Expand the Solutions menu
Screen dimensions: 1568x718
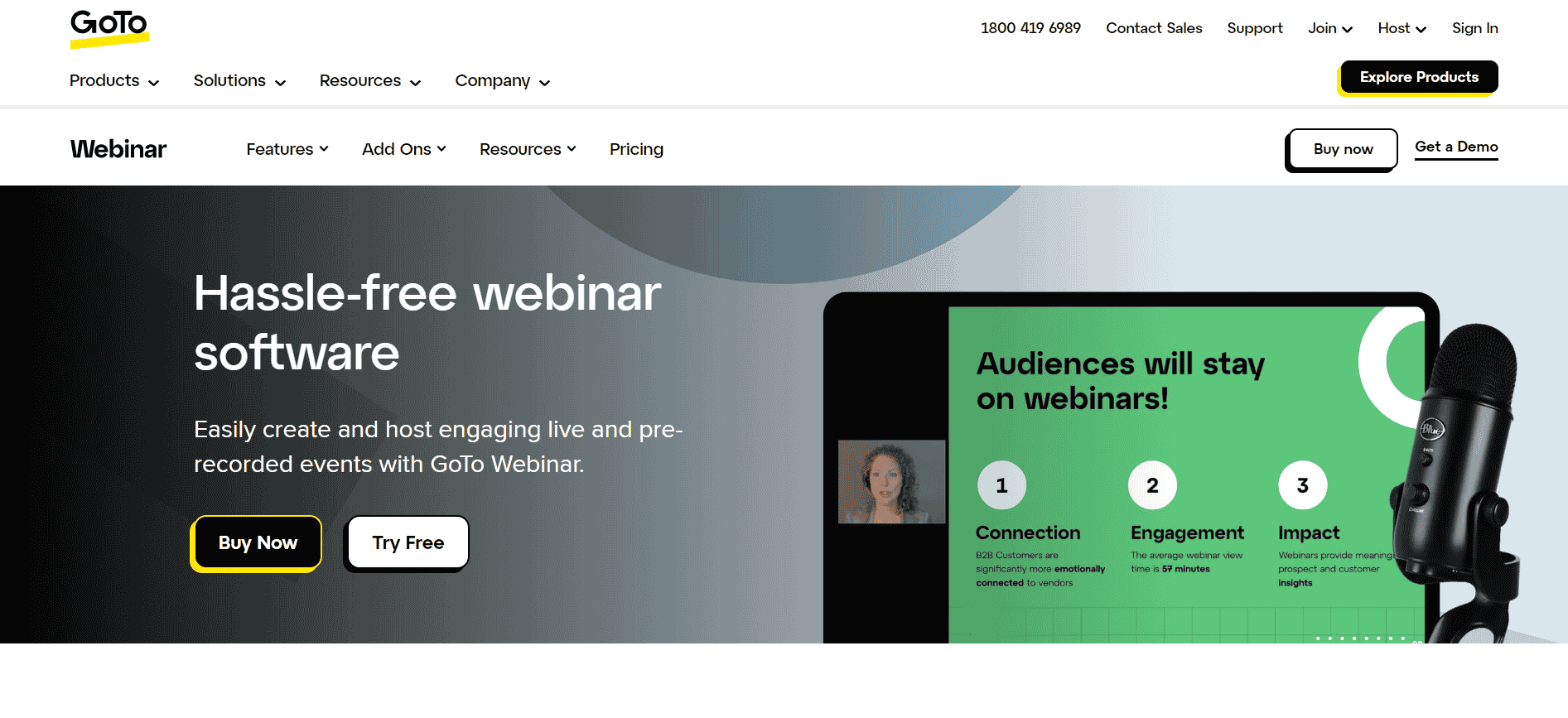[239, 80]
